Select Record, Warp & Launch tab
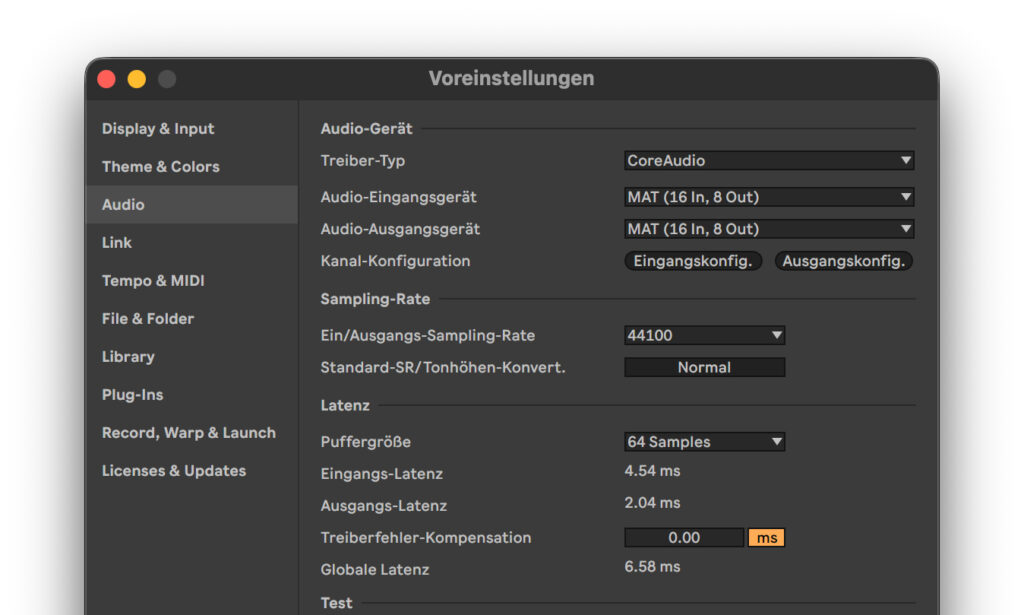The height and width of the screenshot is (615, 1024). tap(191, 433)
